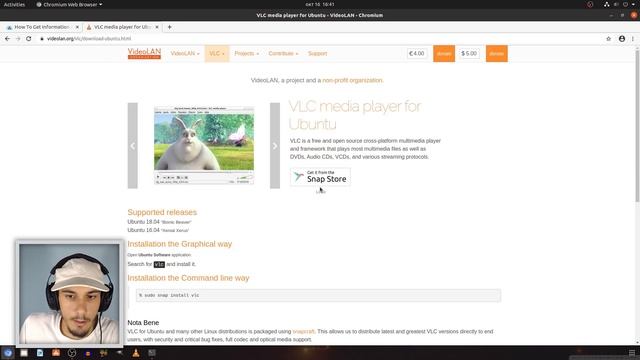Click the white files icon in the taskbar

[24, 353]
